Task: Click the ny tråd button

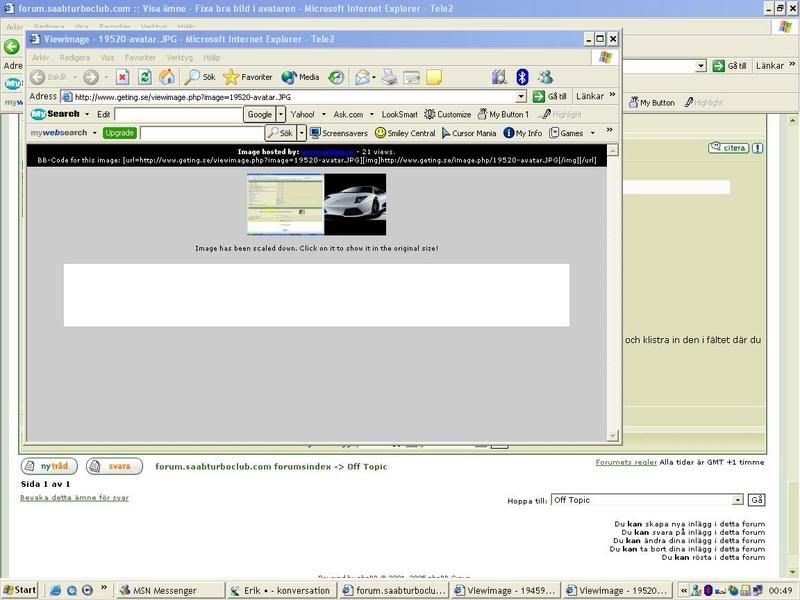Action: coord(49,466)
